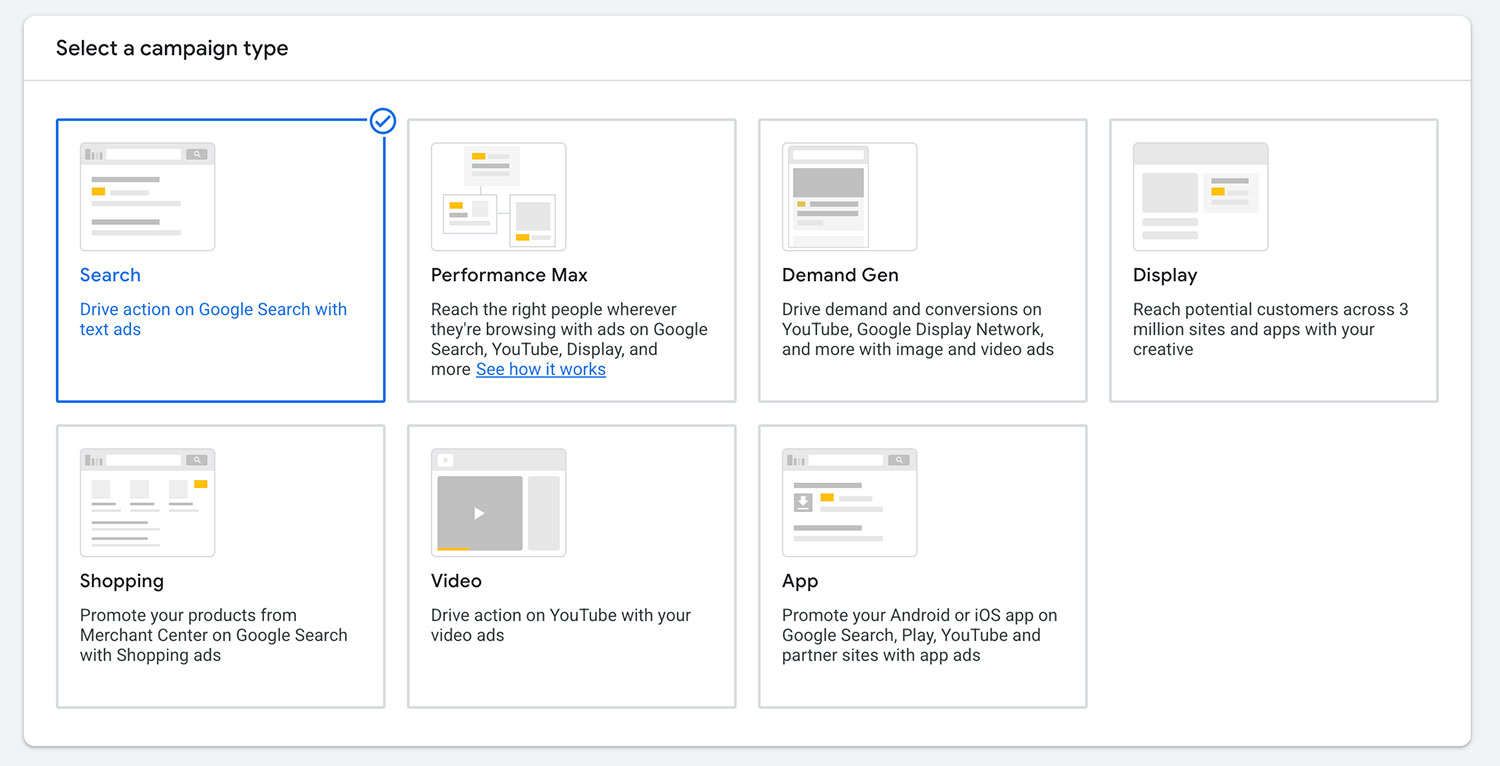1500x766 pixels.
Task: Click the Performance Max thumbnail illustration
Action: click(498, 196)
